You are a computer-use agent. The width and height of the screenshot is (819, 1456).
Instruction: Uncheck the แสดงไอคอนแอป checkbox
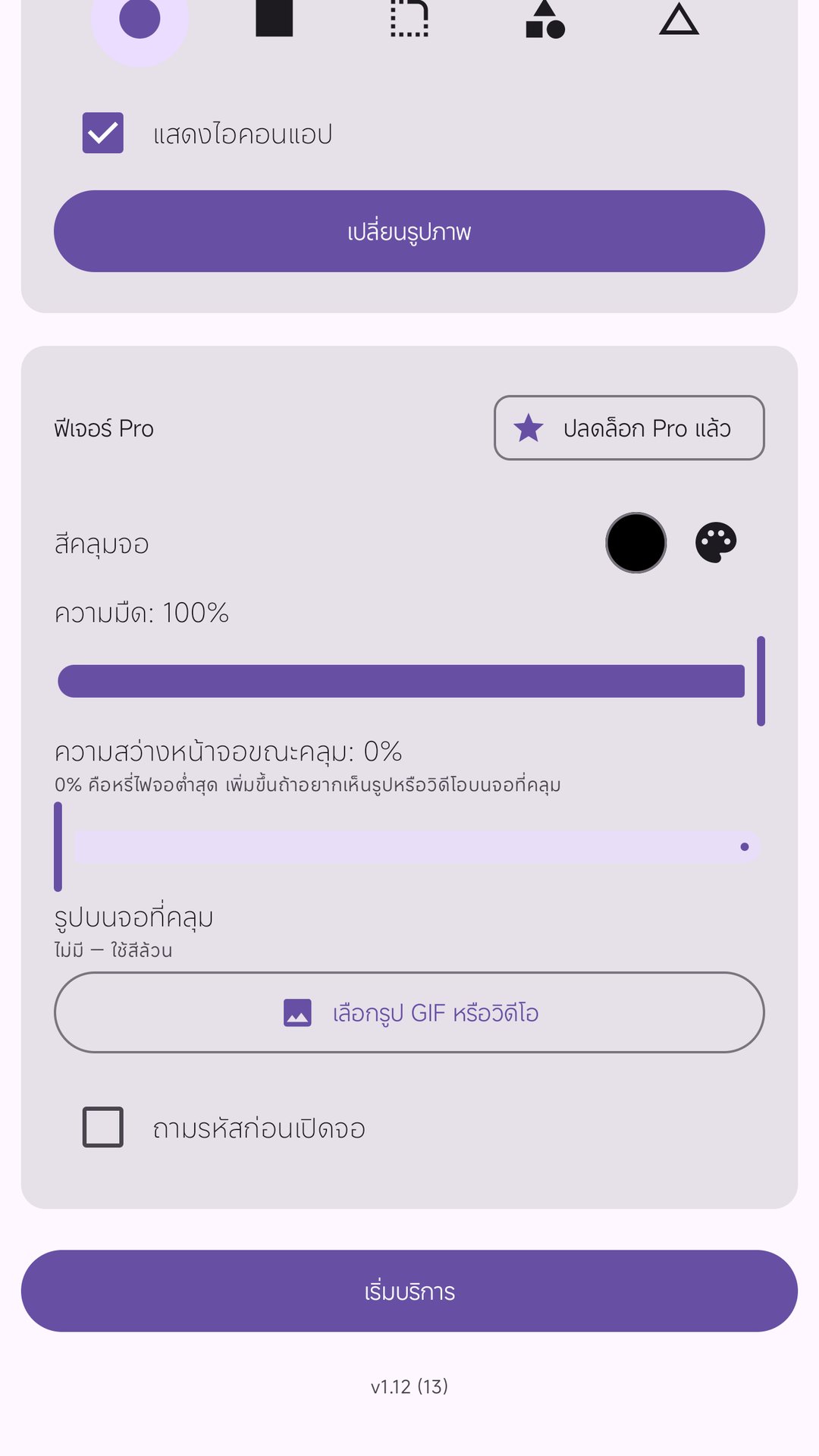pos(103,133)
